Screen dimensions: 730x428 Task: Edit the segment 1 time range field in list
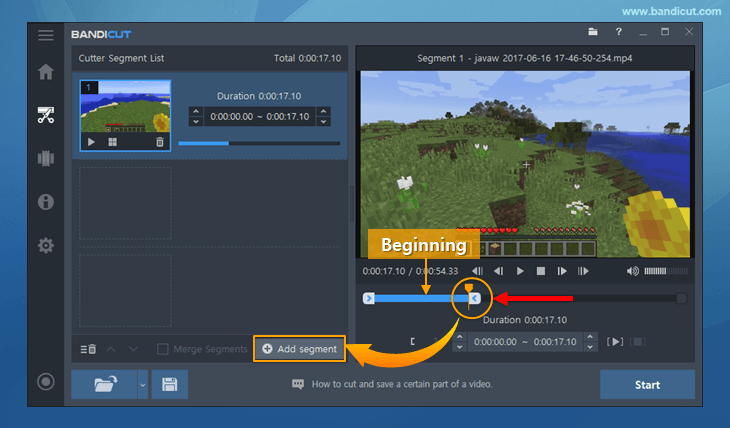point(260,116)
